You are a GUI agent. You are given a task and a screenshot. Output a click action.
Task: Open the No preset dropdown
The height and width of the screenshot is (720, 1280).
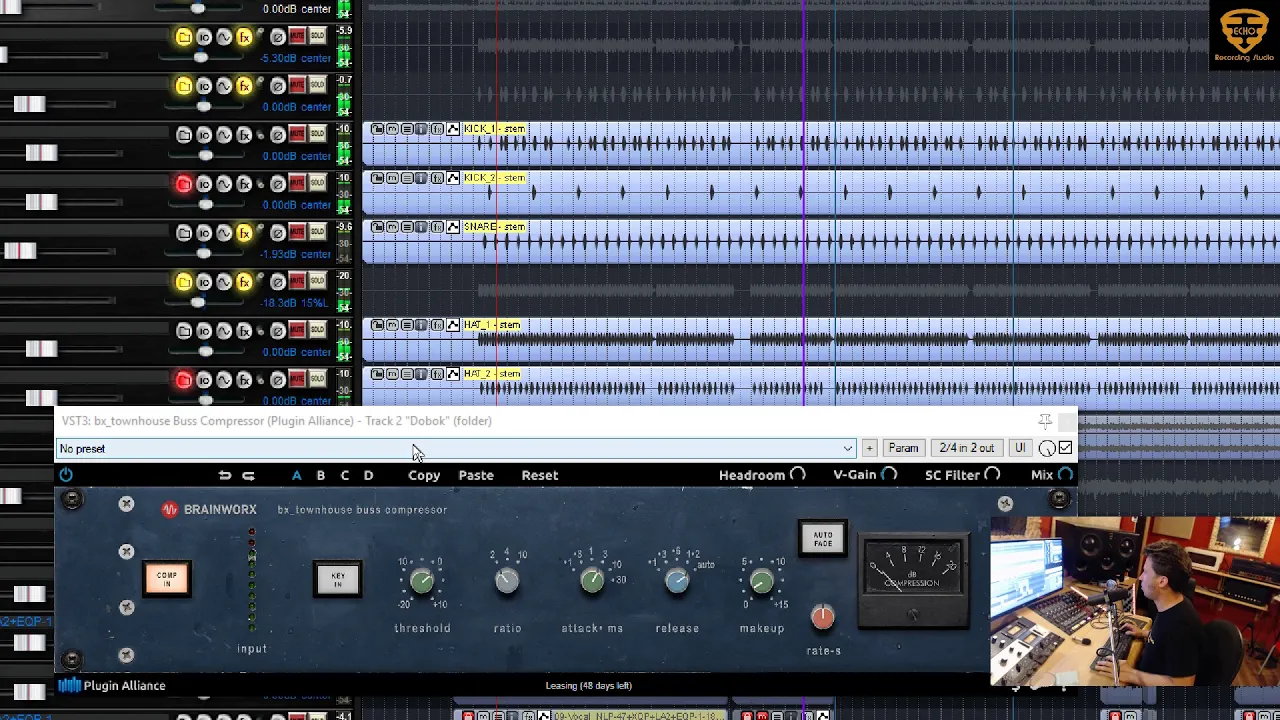456,449
